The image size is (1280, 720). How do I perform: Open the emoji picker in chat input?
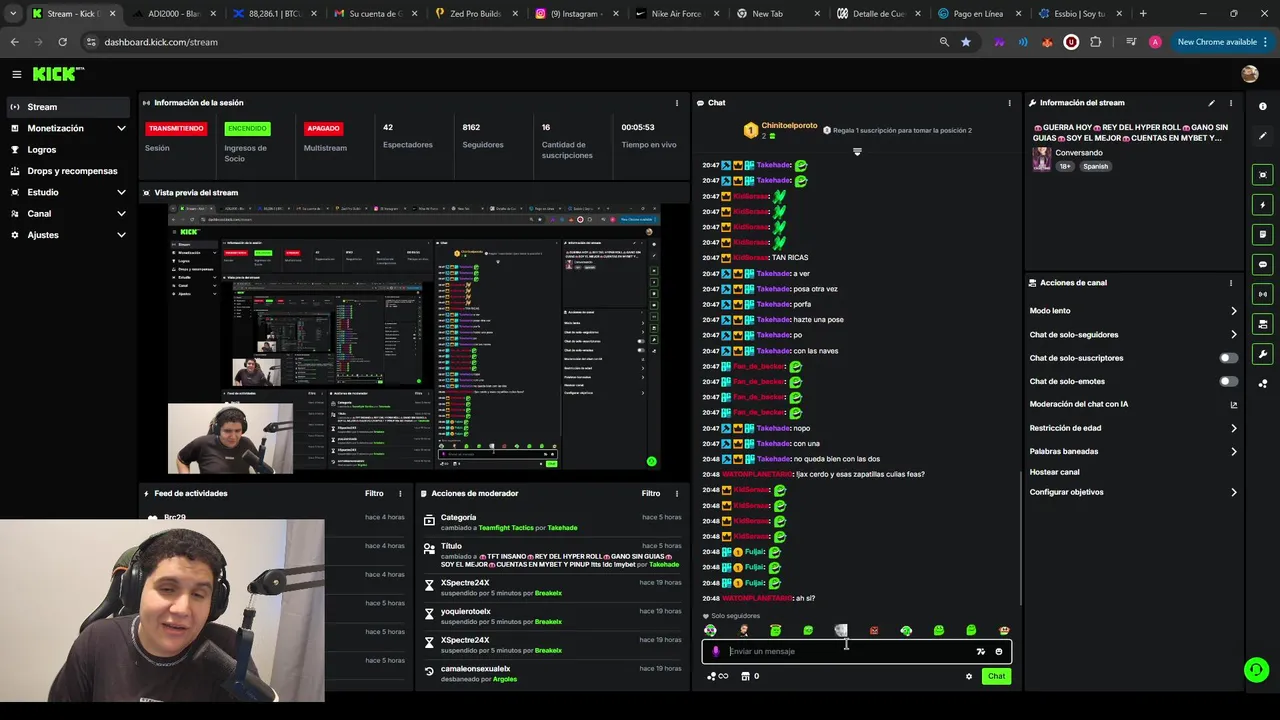tap(998, 651)
